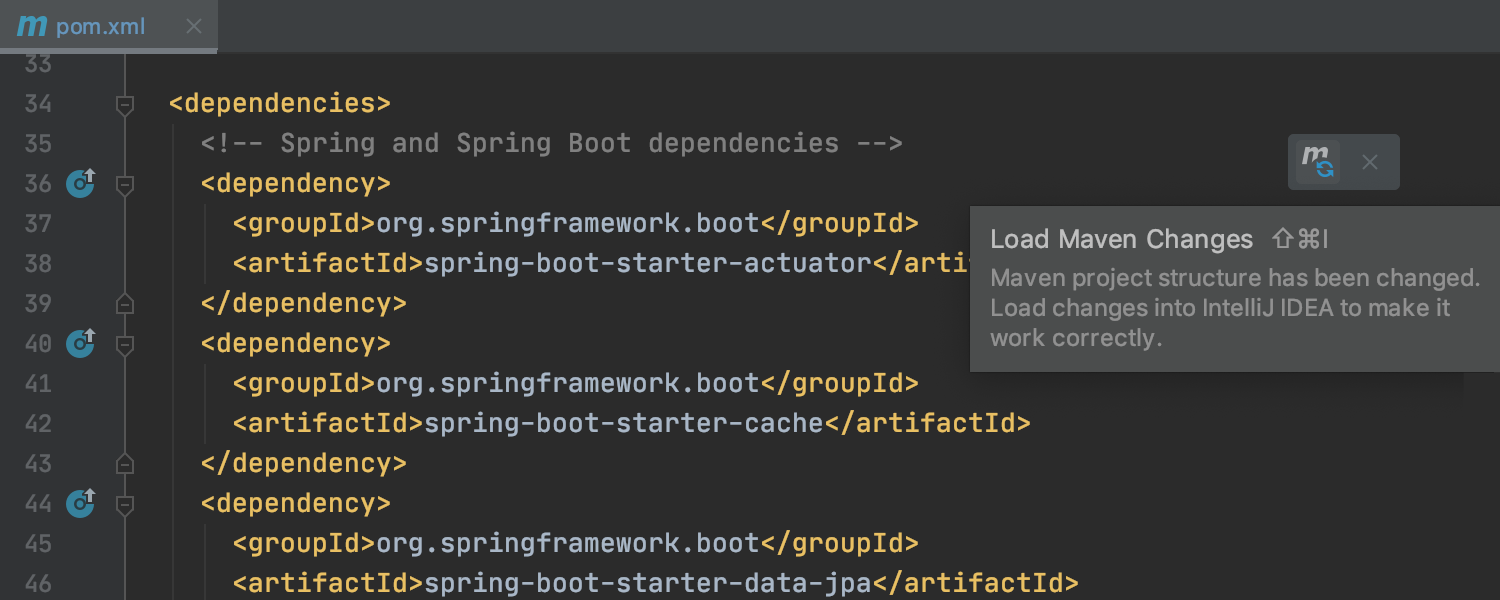Collapse the dependency fold marker at line 44
Image resolution: width=1500 pixels, height=600 pixels.
click(x=125, y=504)
